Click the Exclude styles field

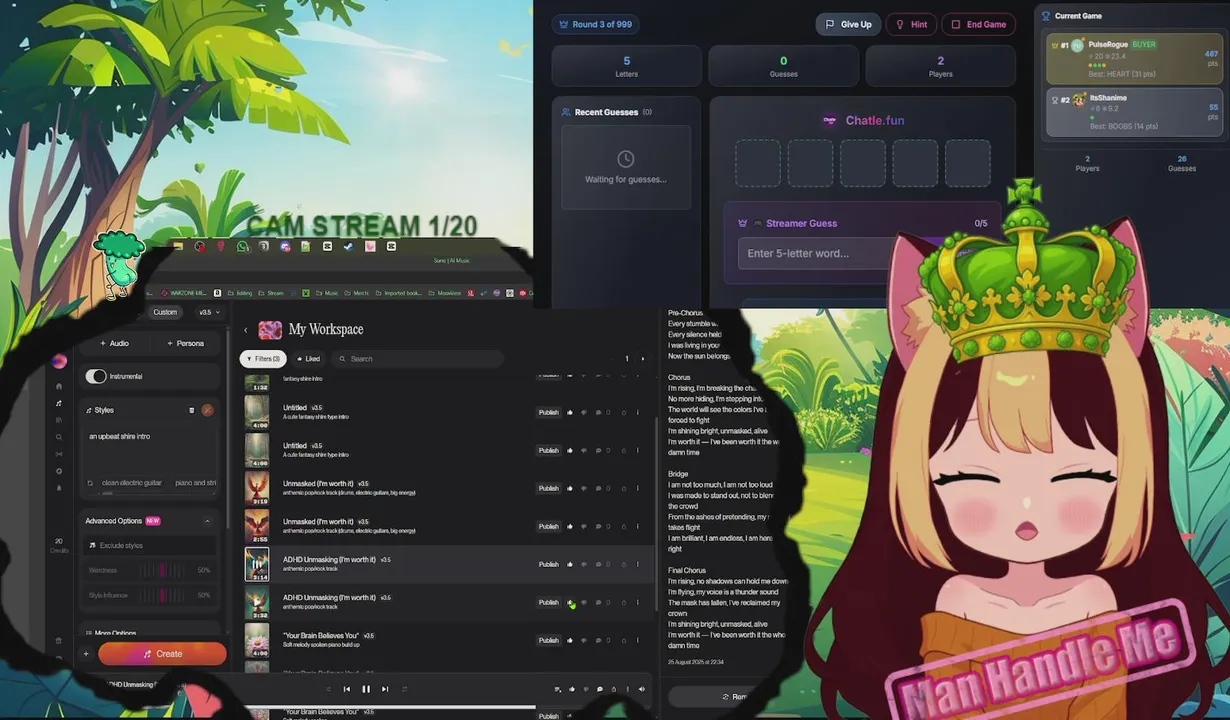click(x=150, y=545)
